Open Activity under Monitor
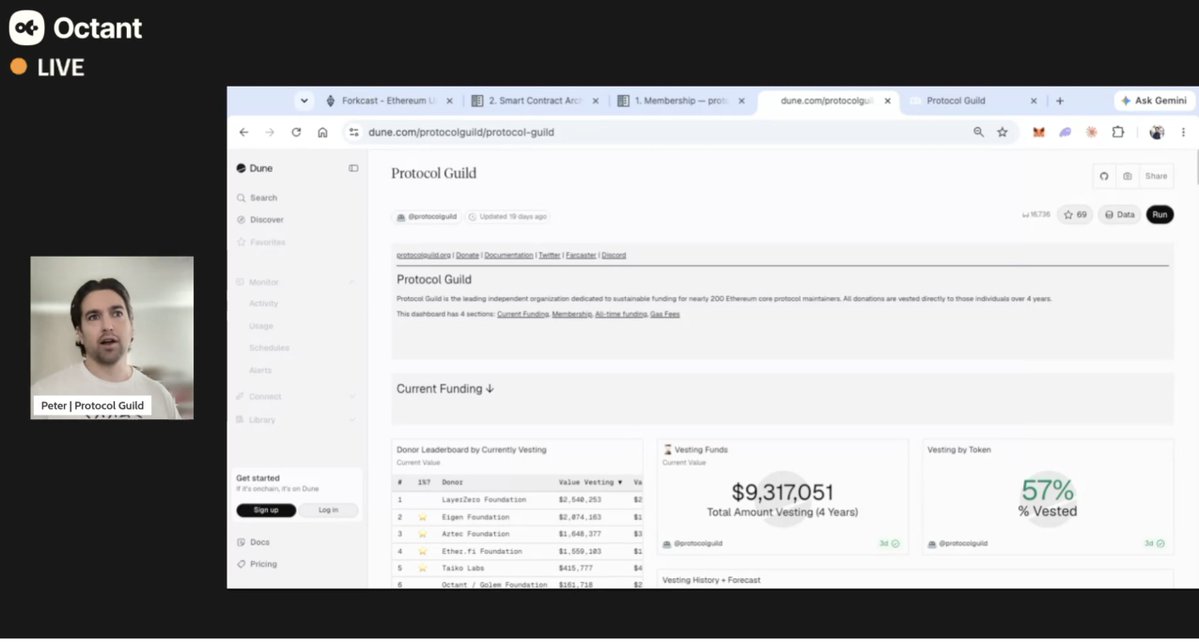 click(x=264, y=303)
